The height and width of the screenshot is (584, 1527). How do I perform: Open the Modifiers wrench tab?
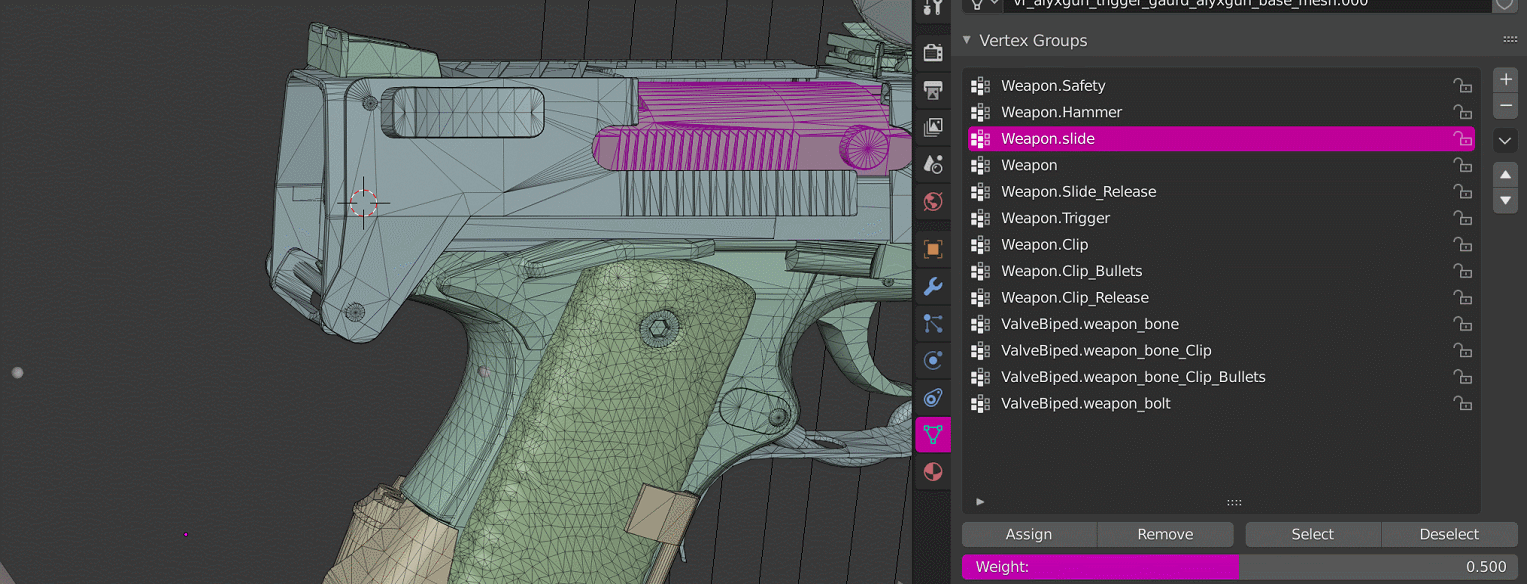(933, 287)
